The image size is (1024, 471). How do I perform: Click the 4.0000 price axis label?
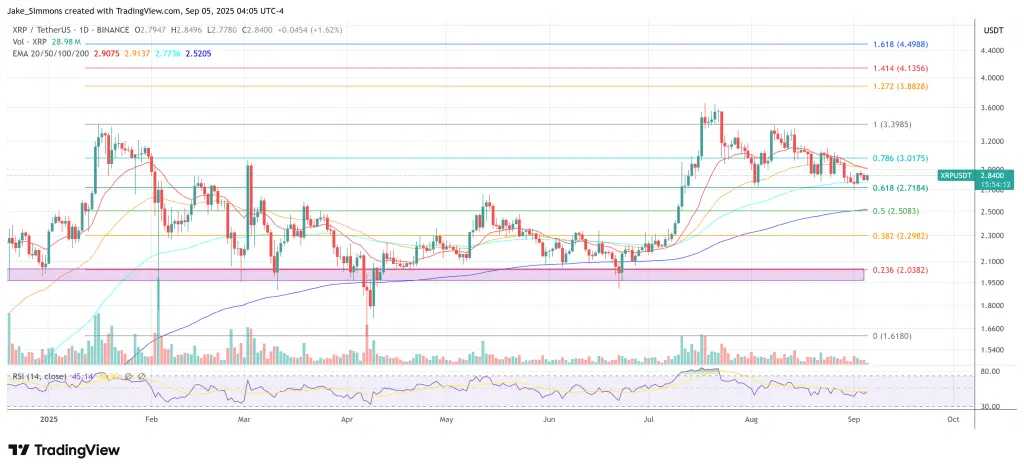pos(993,78)
